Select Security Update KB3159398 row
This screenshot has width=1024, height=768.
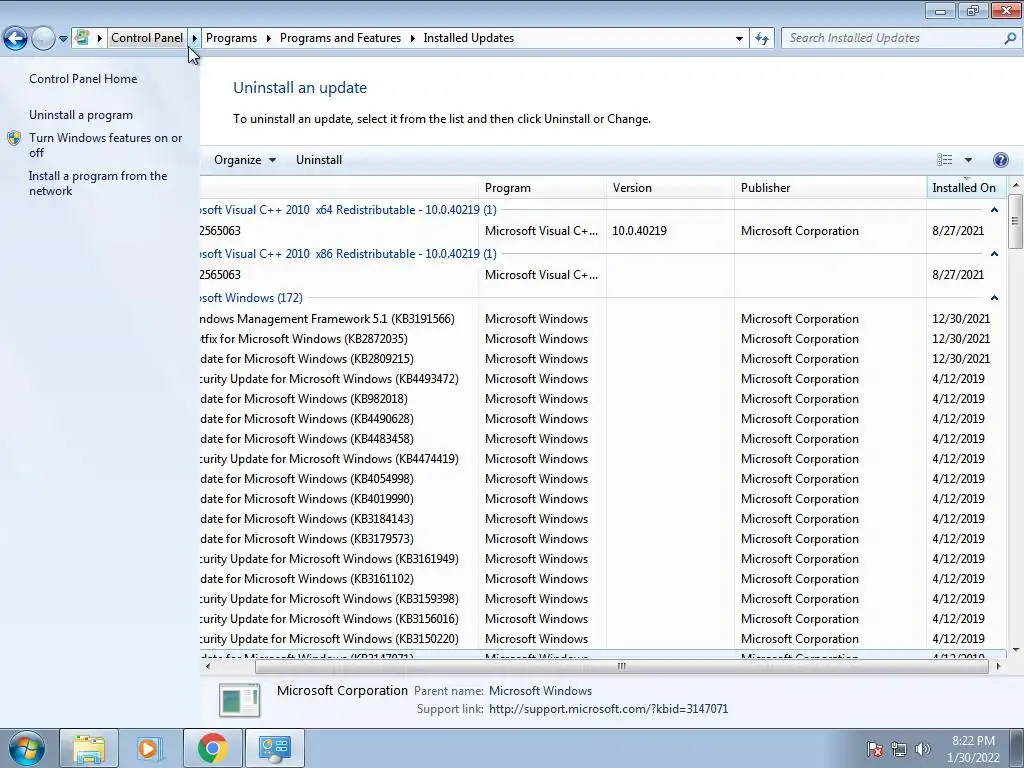(603, 599)
